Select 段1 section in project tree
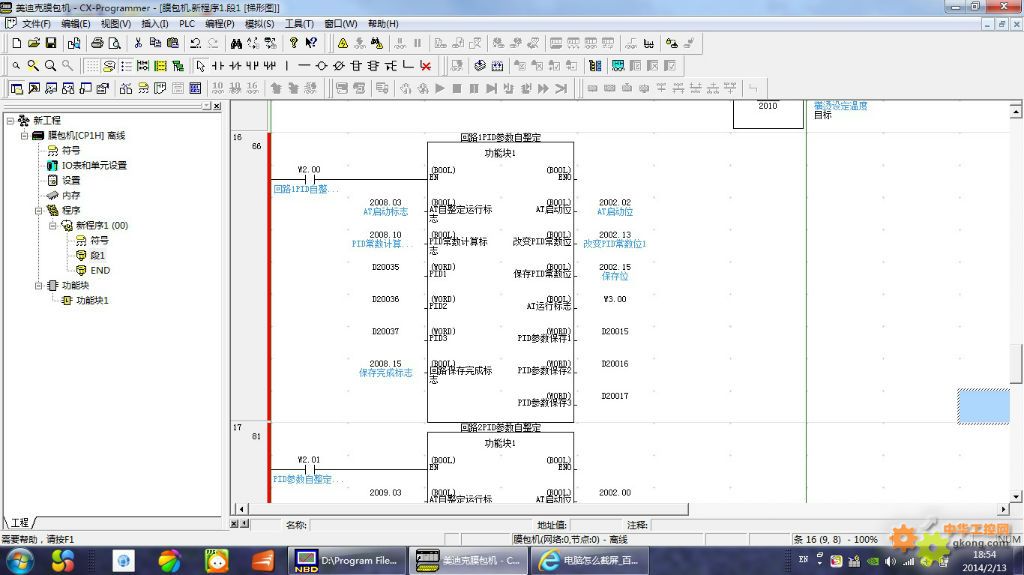Viewport: 1024px width, 575px height. click(97, 255)
